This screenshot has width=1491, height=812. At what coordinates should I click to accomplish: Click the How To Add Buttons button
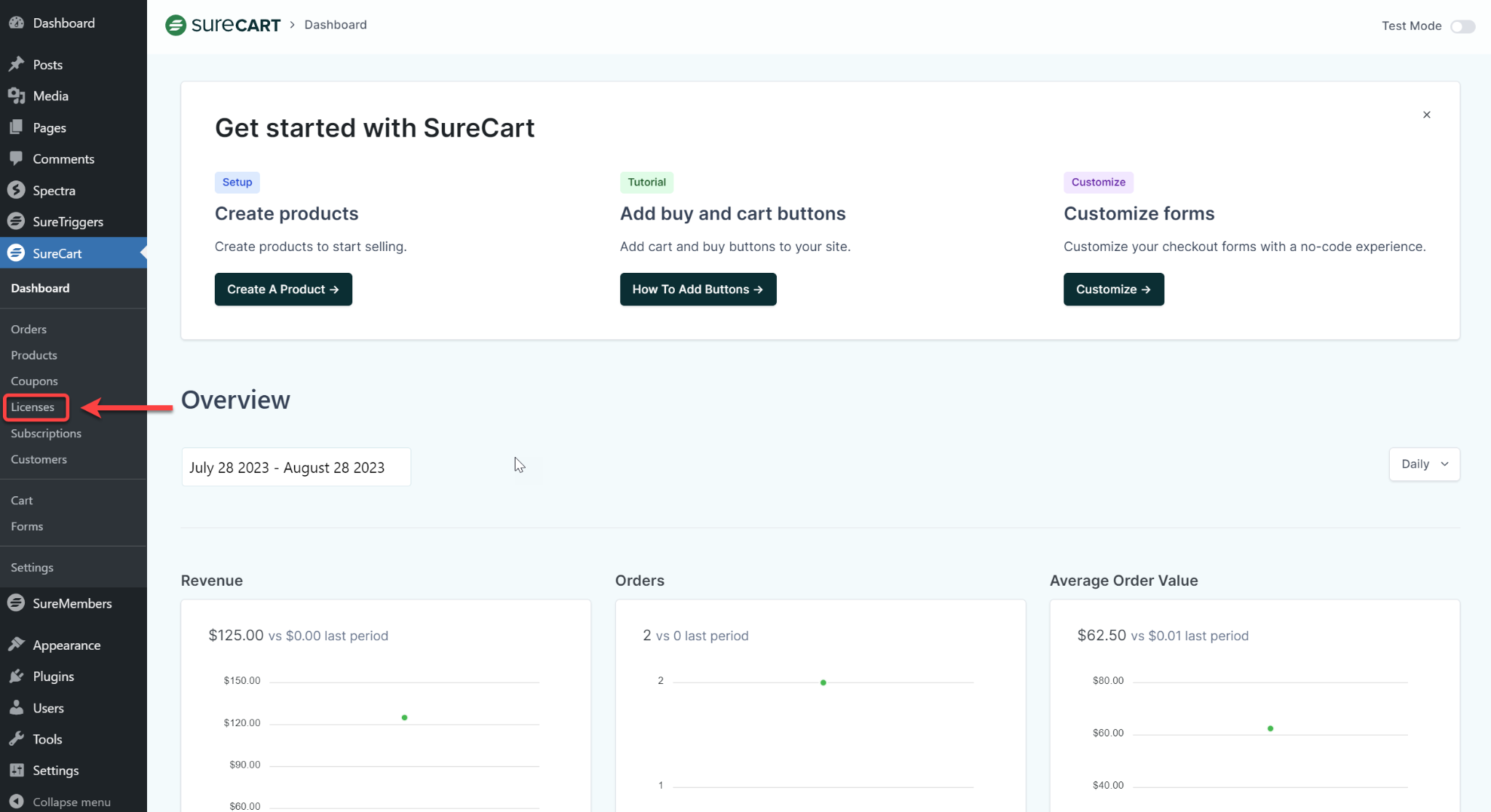(x=697, y=289)
